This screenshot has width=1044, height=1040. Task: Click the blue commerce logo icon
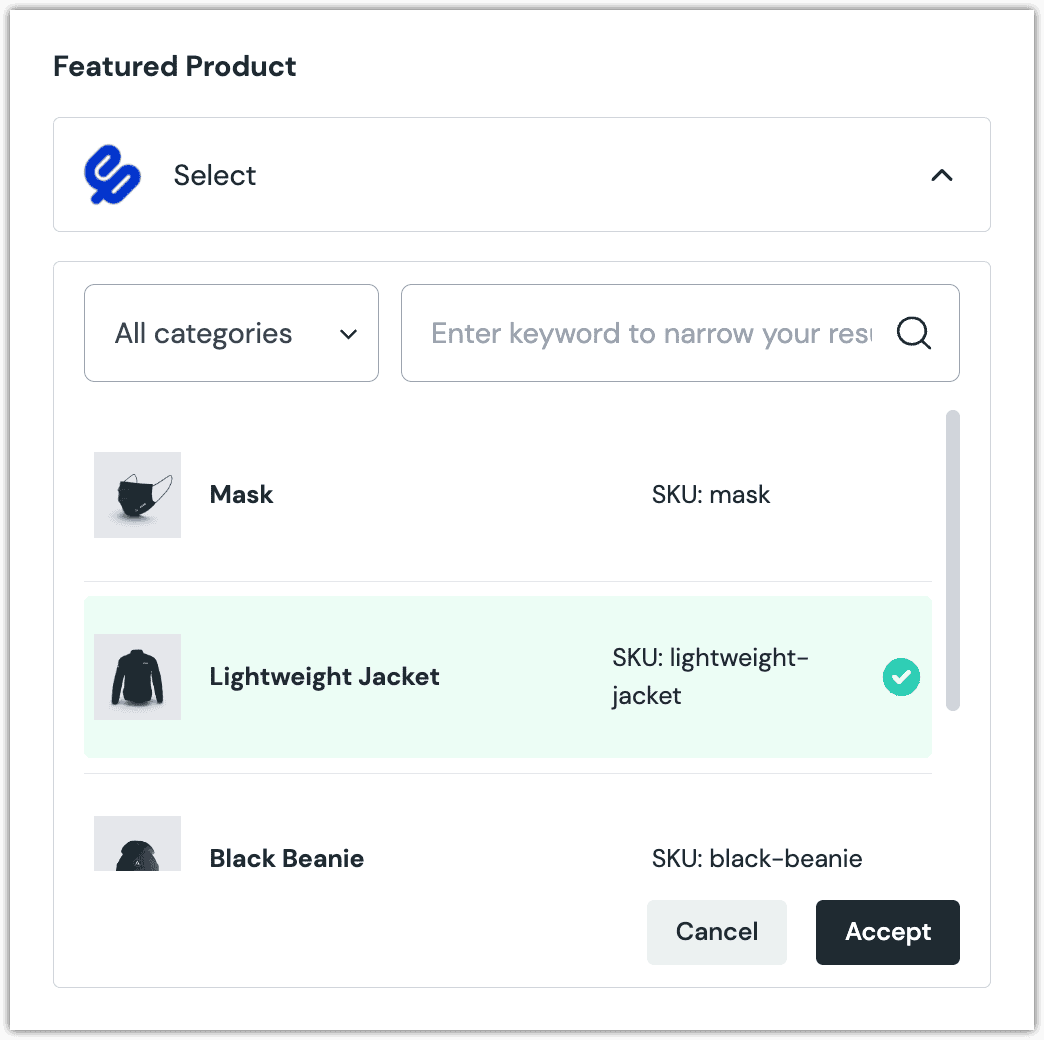112,175
